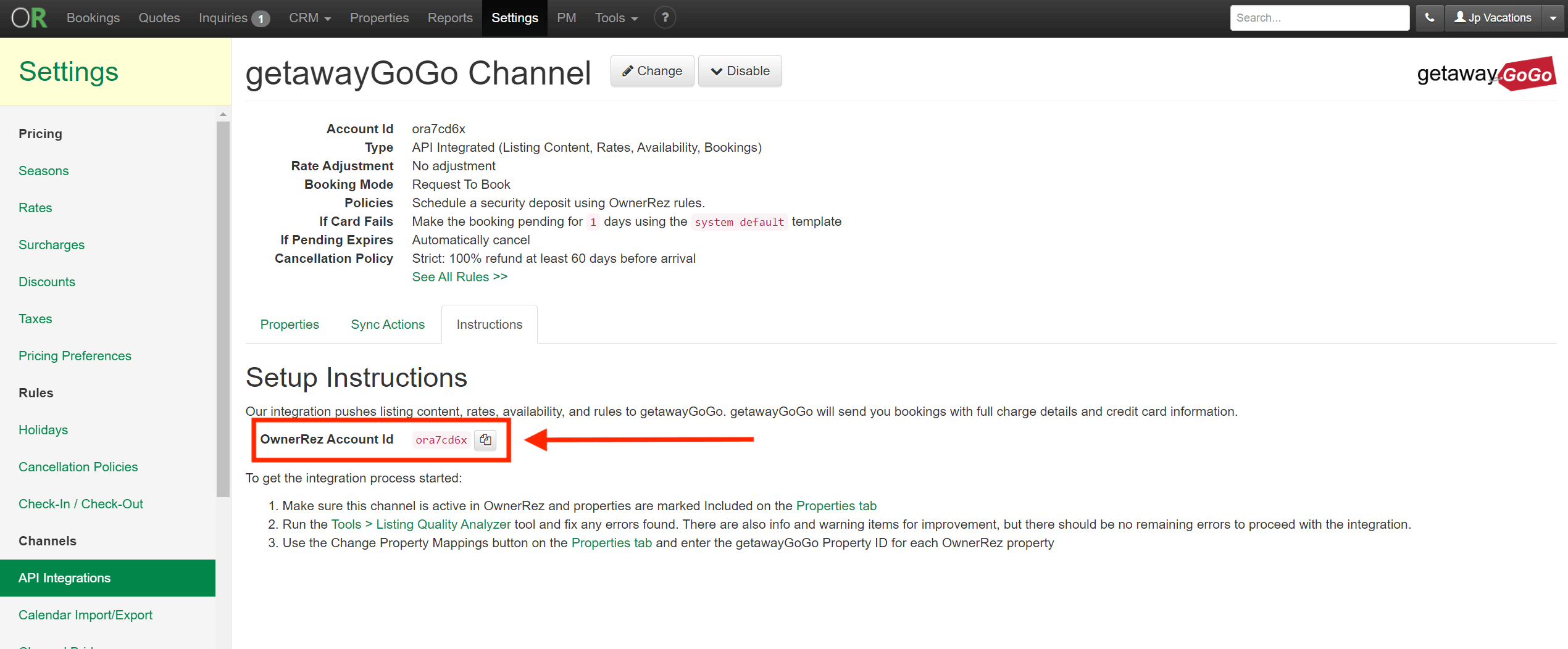Go to Cancellation Policies
1568x649 pixels.
(x=78, y=467)
